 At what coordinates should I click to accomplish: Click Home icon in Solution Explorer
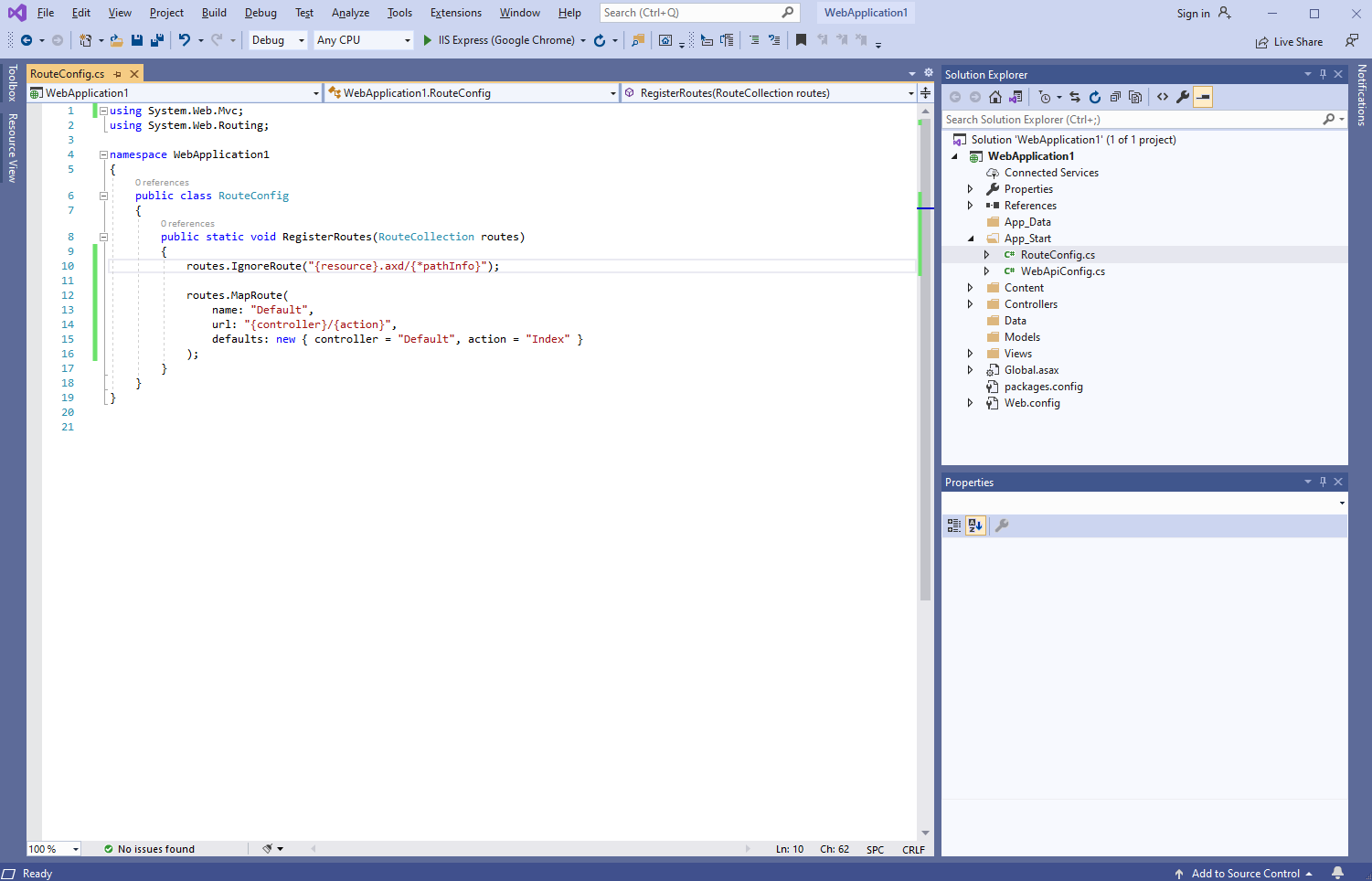tap(995, 97)
